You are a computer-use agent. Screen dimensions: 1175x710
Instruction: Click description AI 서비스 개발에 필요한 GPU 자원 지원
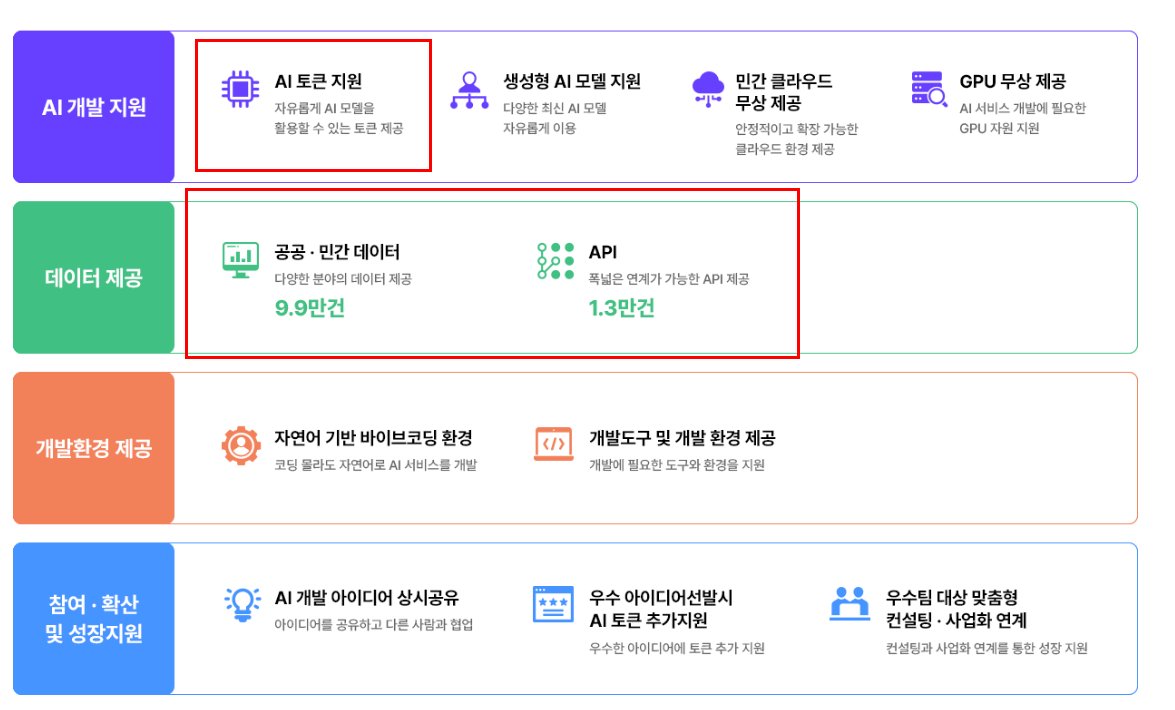point(1022,118)
